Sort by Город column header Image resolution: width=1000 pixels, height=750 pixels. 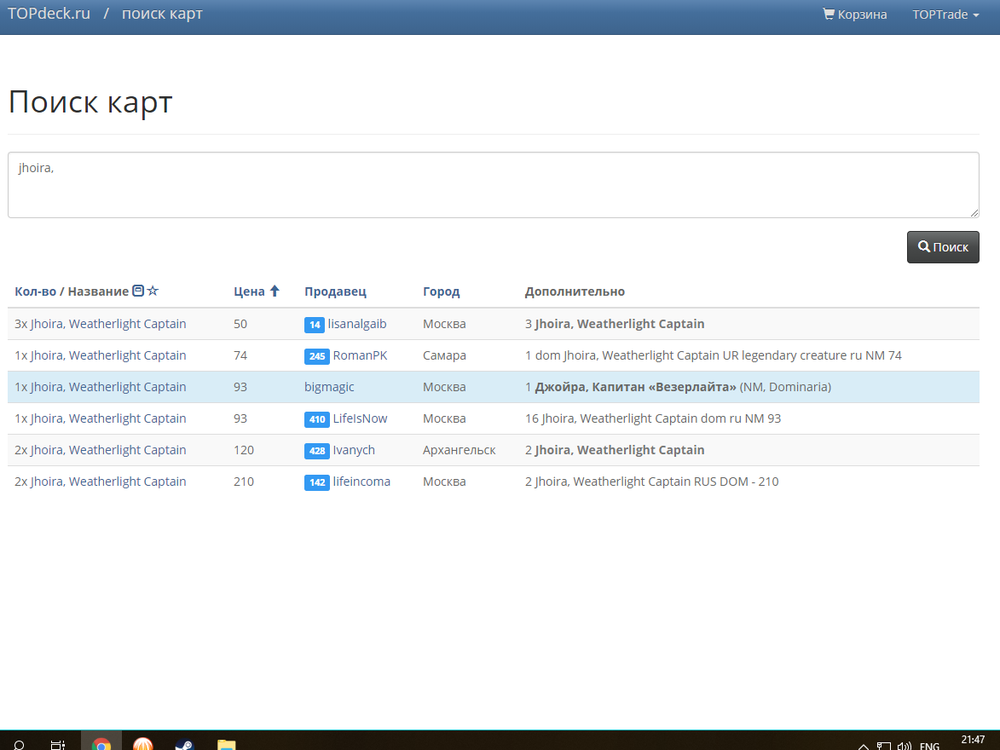pos(441,291)
